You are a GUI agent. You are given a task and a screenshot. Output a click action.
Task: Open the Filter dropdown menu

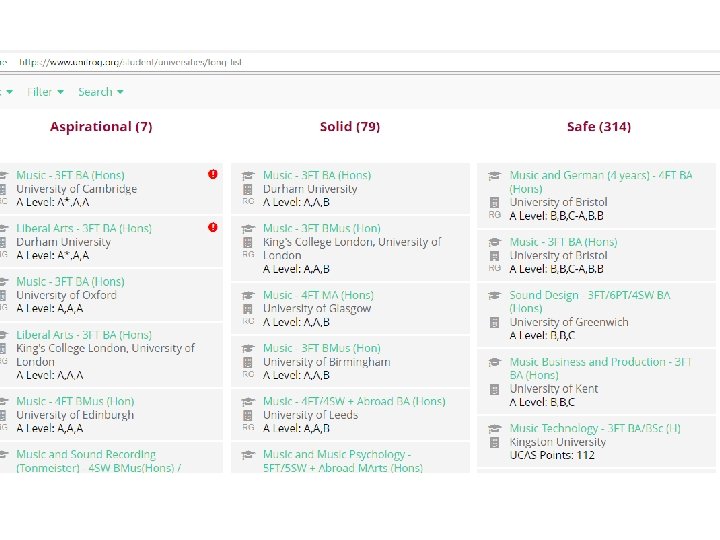pos(45,92)
